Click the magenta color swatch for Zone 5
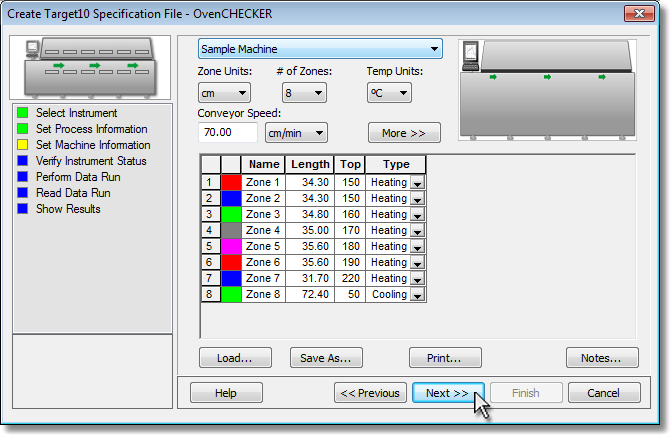672x437 pixels. 231,246
